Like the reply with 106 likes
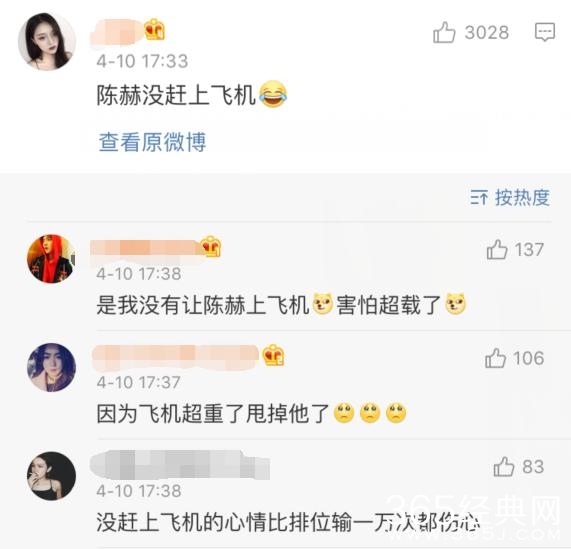 pos(495,358)
